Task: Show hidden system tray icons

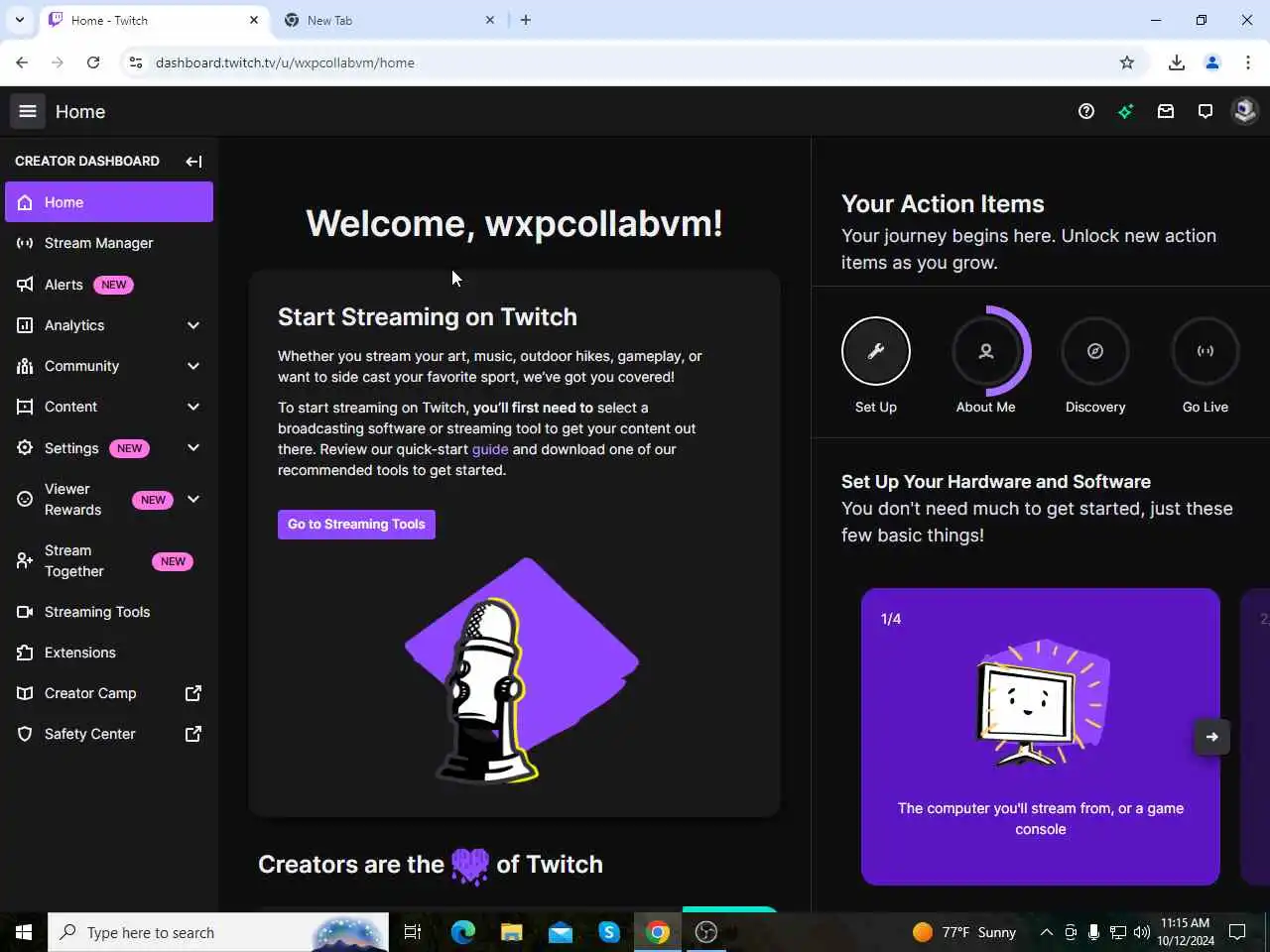Action: 1046,932
